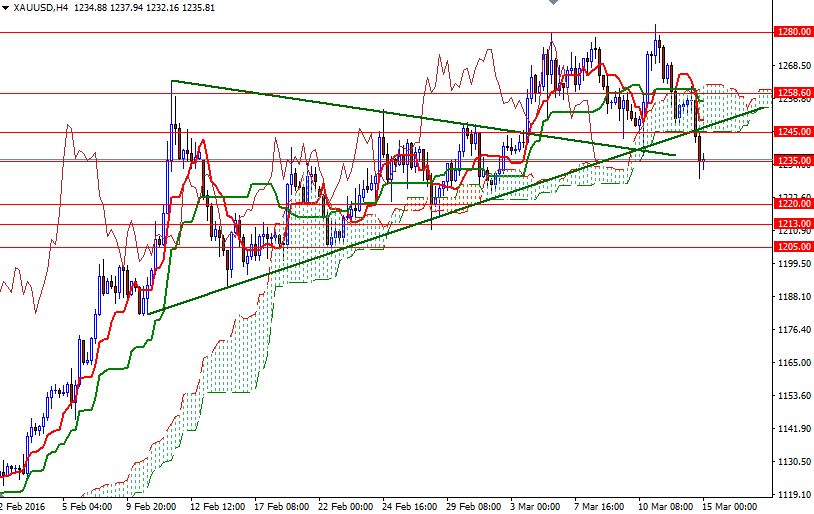
Task: Select the 1280.00 red price level label
Action: 792,32
